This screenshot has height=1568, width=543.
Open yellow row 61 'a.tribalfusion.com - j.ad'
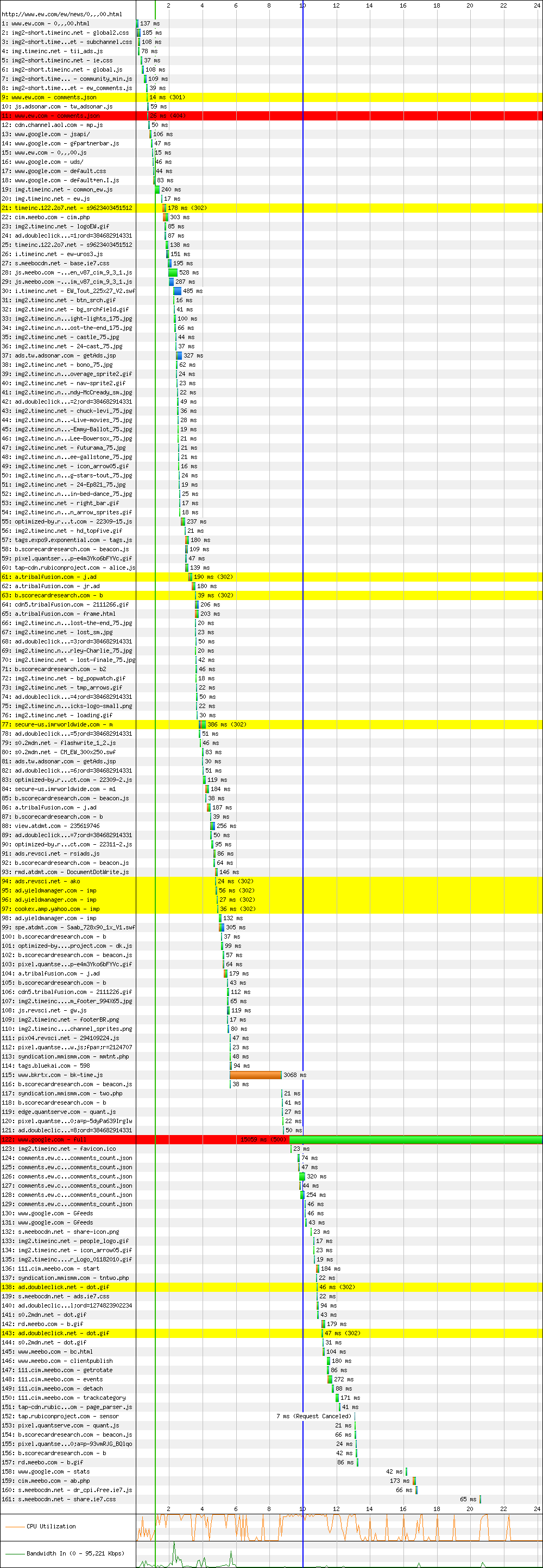click(x=271, y=577)
